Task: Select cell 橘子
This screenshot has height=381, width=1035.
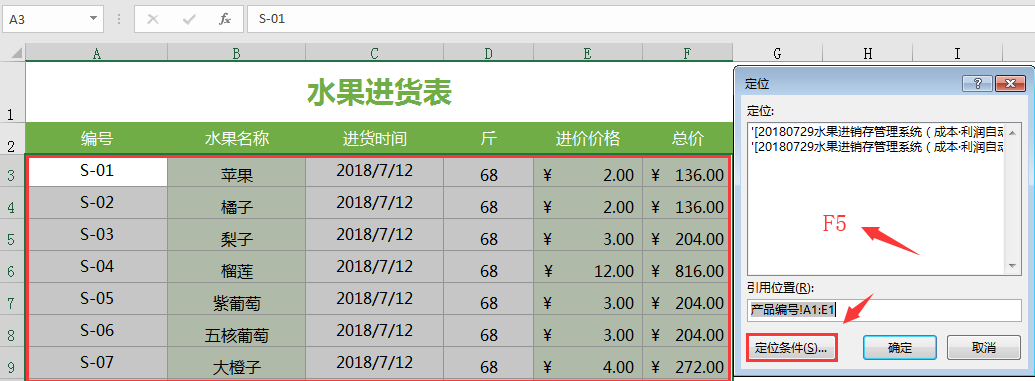Action: coord(236,203)
